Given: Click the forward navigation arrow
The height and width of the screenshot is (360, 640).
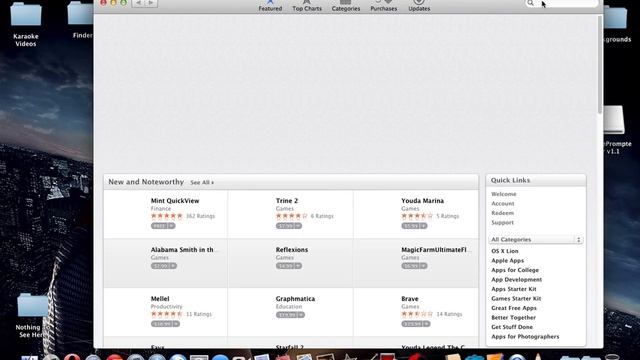Looking at the screenshot, I should tap(151, 3).
